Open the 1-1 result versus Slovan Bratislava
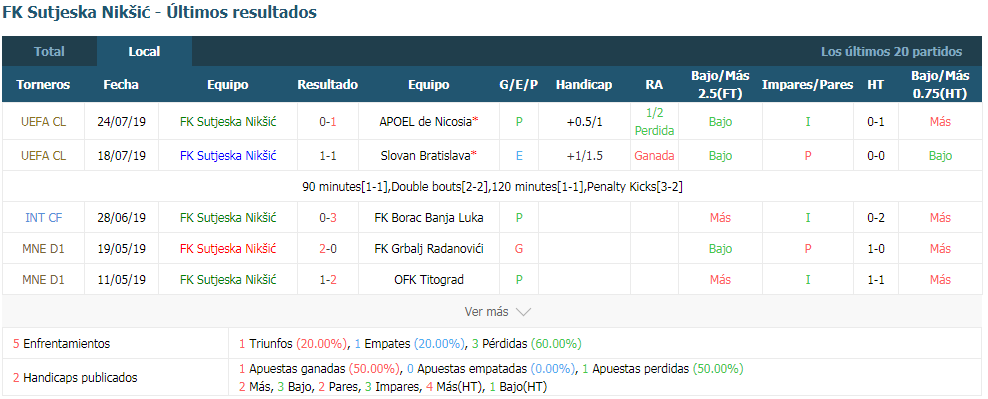Image resolution: width=988 pixels, height=399 pixels. click(x=328, y=156)
